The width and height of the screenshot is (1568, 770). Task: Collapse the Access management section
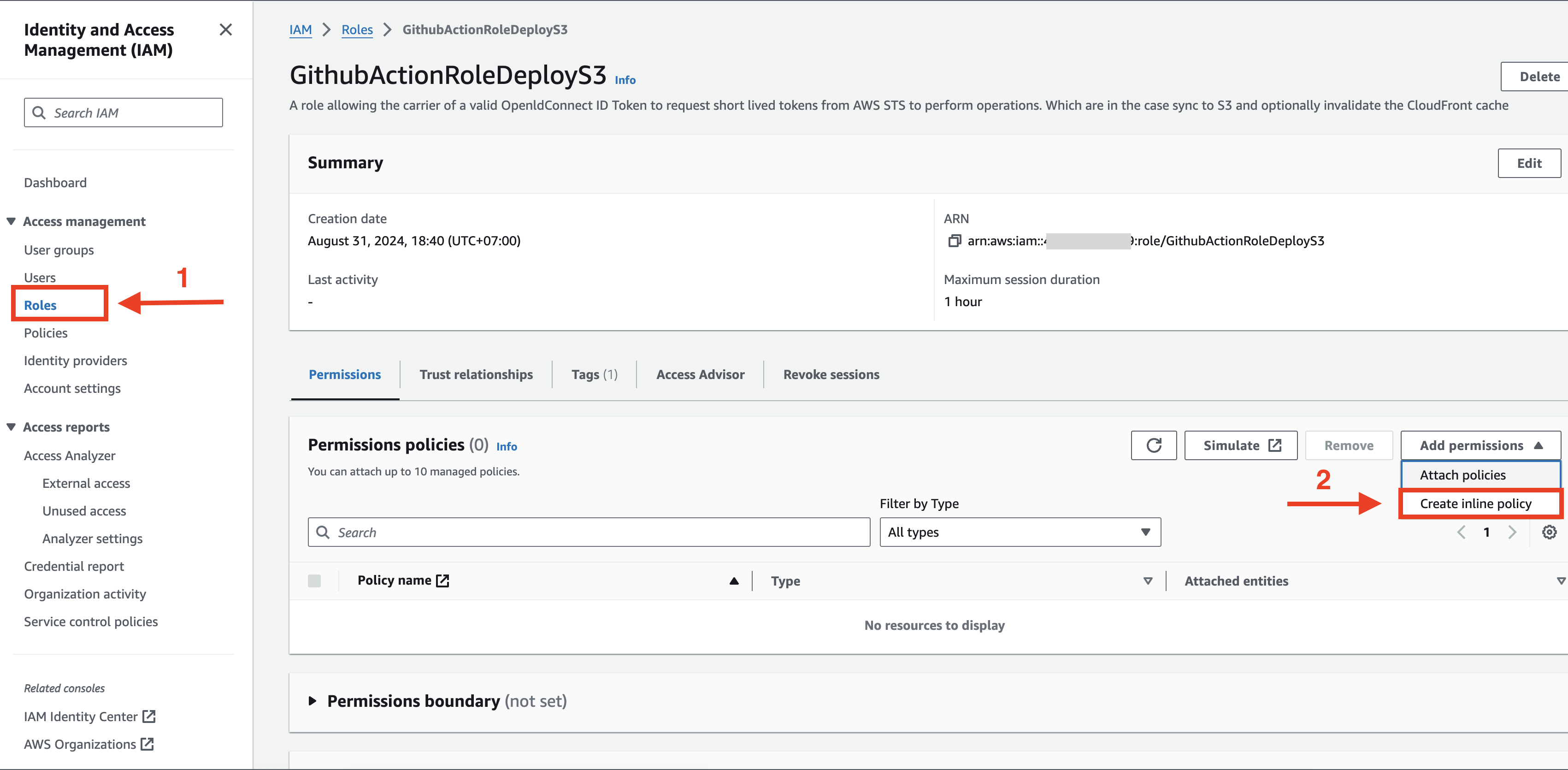coord(11,222)
